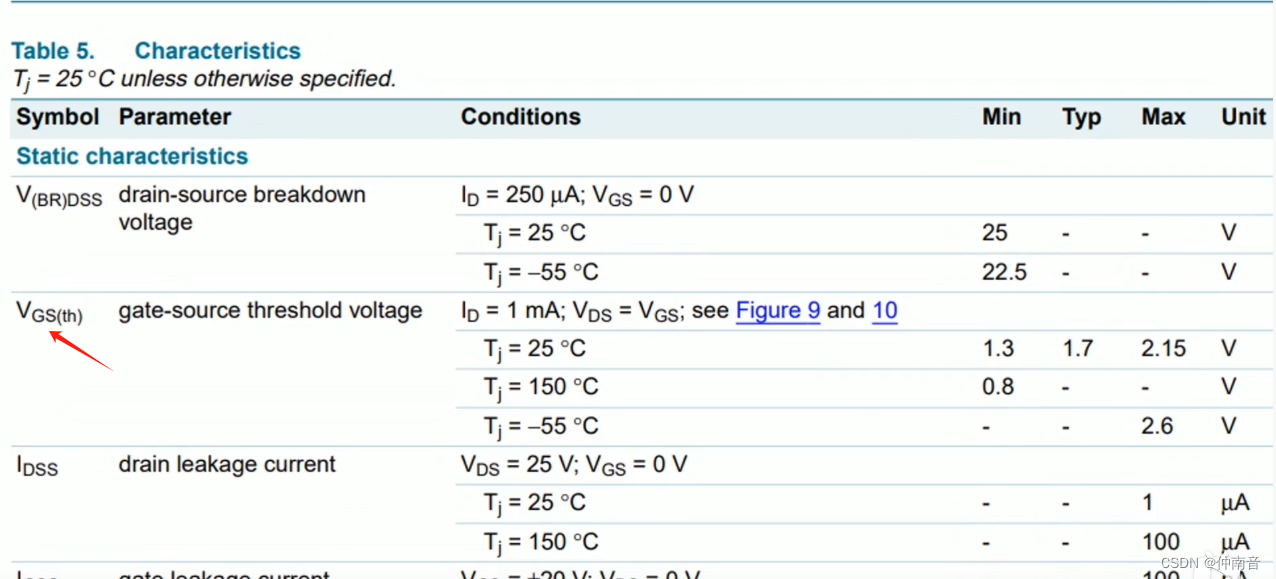Click the Max value 2.6
Screen dimensions: 1276x579
pos(1157,426)
